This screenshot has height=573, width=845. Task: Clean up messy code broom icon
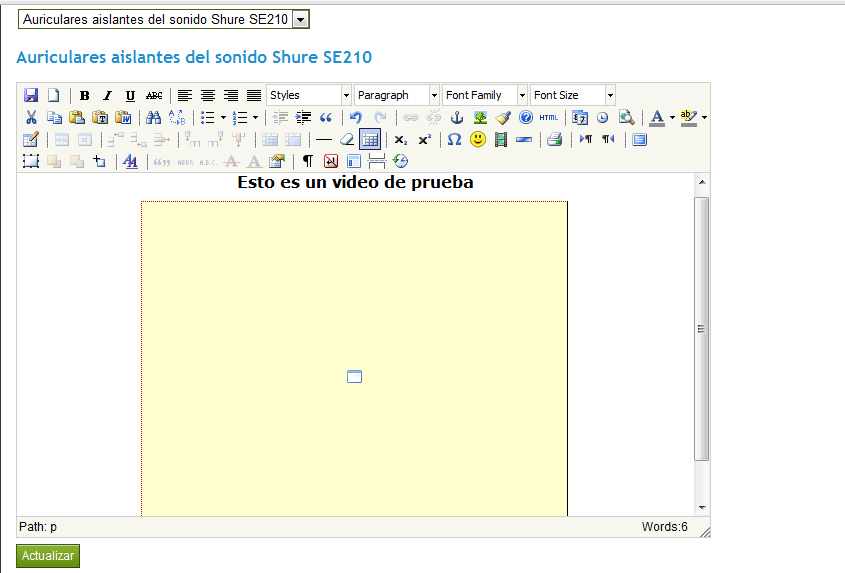point(503,118)
